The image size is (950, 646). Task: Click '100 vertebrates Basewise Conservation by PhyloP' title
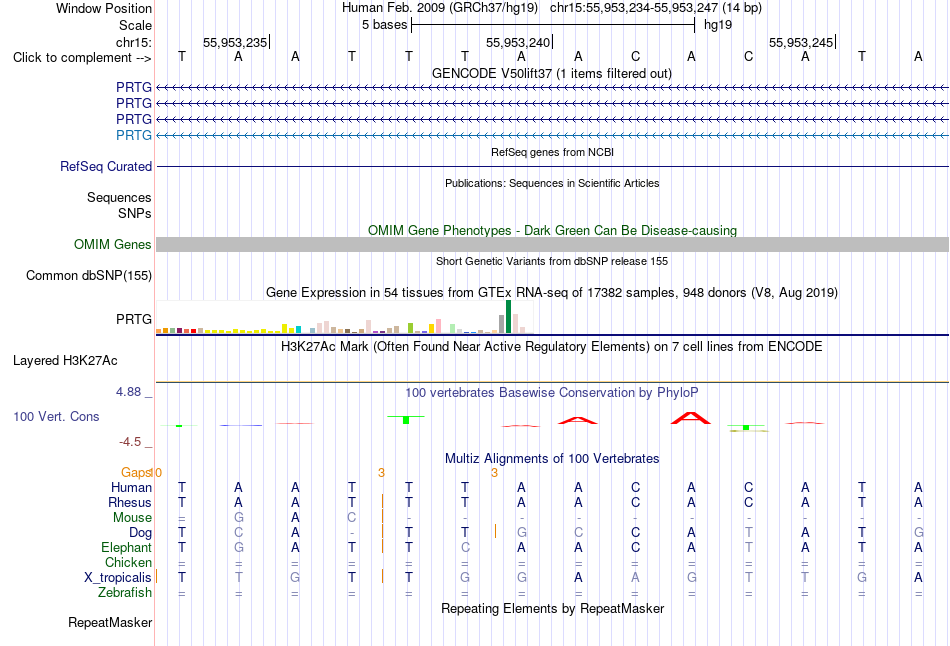point(552,393)
